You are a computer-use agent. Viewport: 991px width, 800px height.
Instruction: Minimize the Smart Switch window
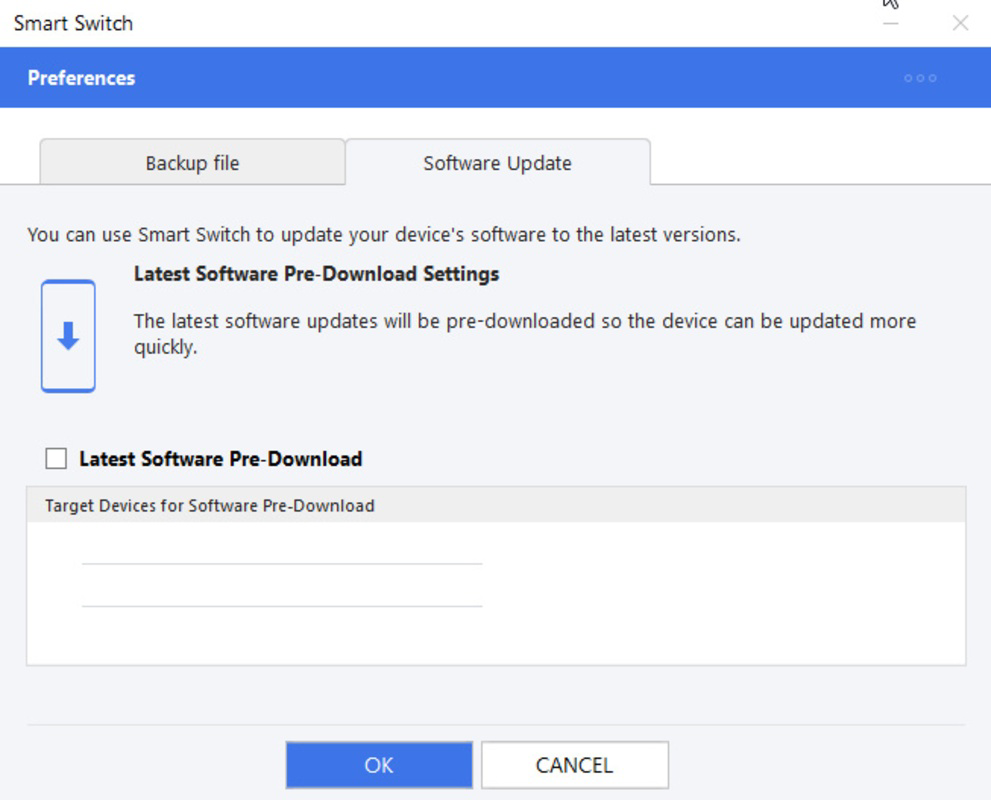pyautogui.click(x=889, y=23)
